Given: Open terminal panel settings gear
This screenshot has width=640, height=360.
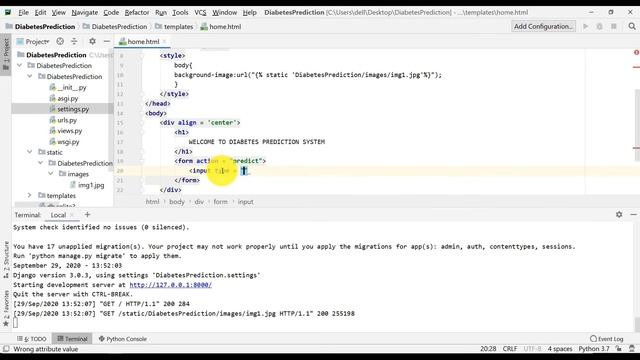Looking at the screenshot, I should click(x=619, y=214).
